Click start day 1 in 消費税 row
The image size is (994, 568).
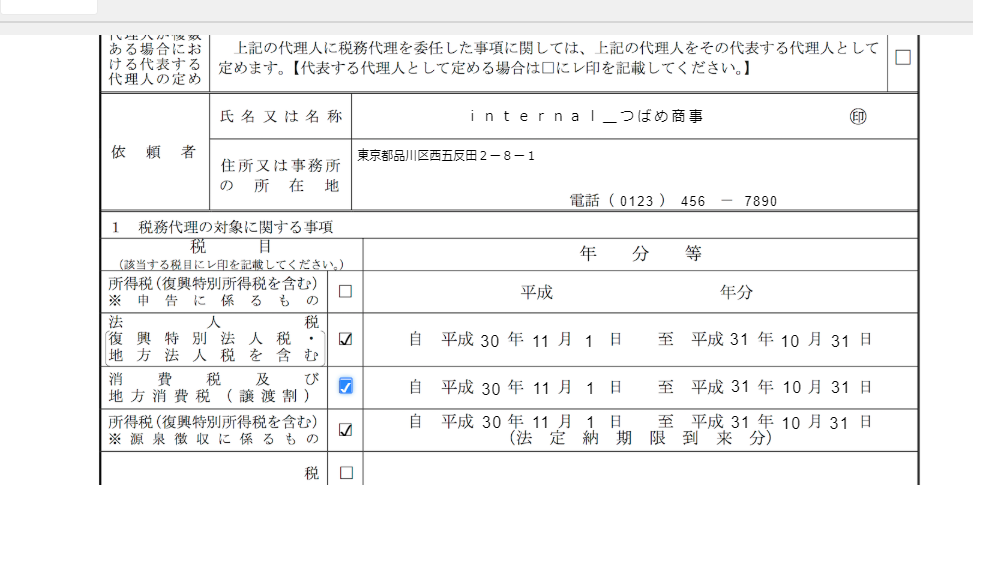point(590,389)
